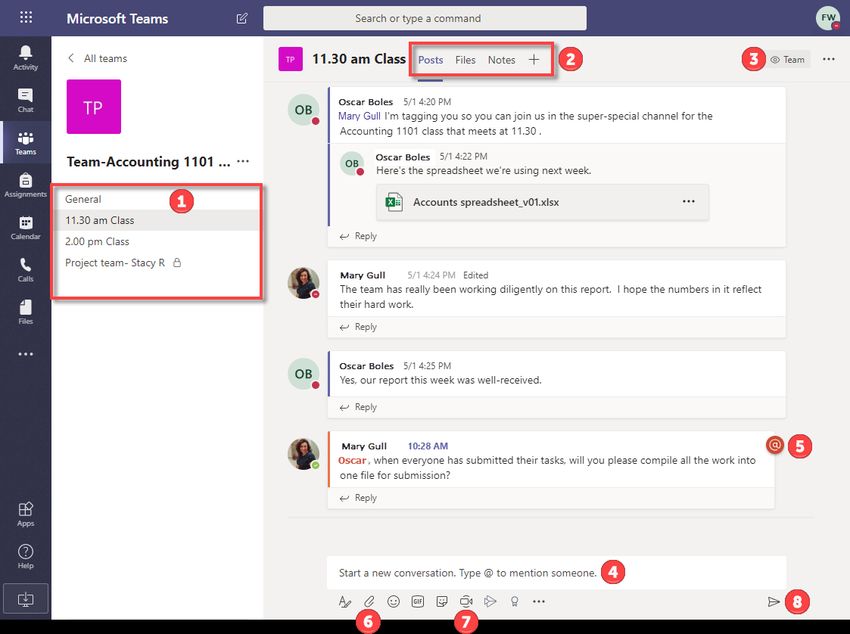
Task: Open more options for Team-Accounting 1101
Action: (x=243, y=161)
